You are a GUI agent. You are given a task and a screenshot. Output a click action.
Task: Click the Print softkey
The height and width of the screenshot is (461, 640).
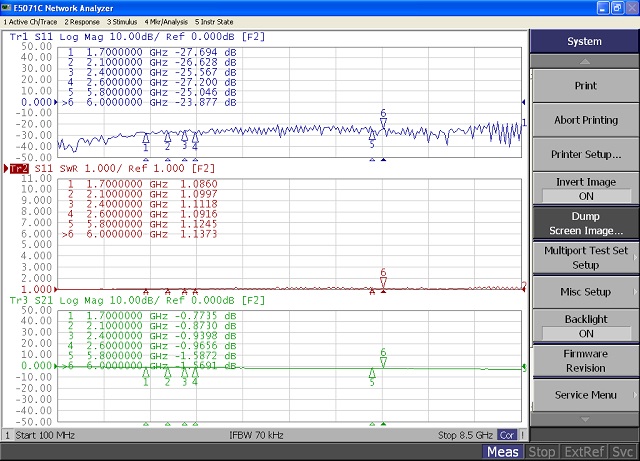coord(585,86)
